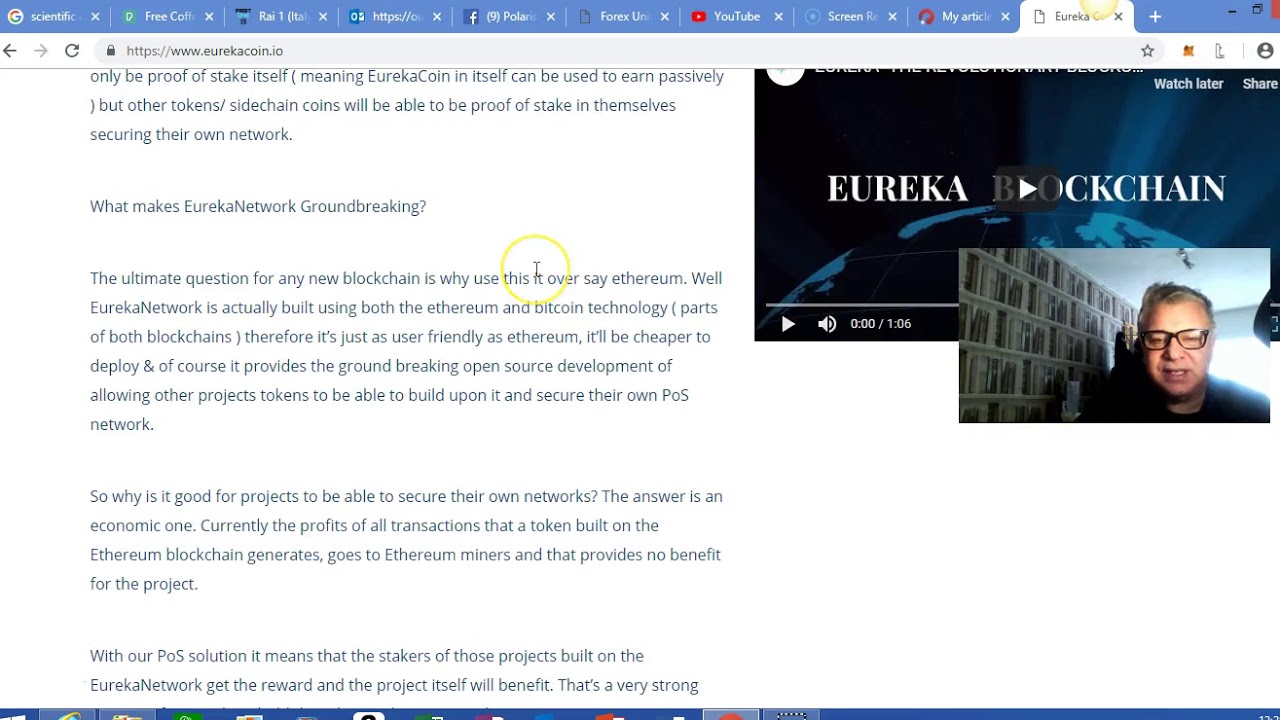
Task: Play the video with the control bar button
Action: (788, 324)
